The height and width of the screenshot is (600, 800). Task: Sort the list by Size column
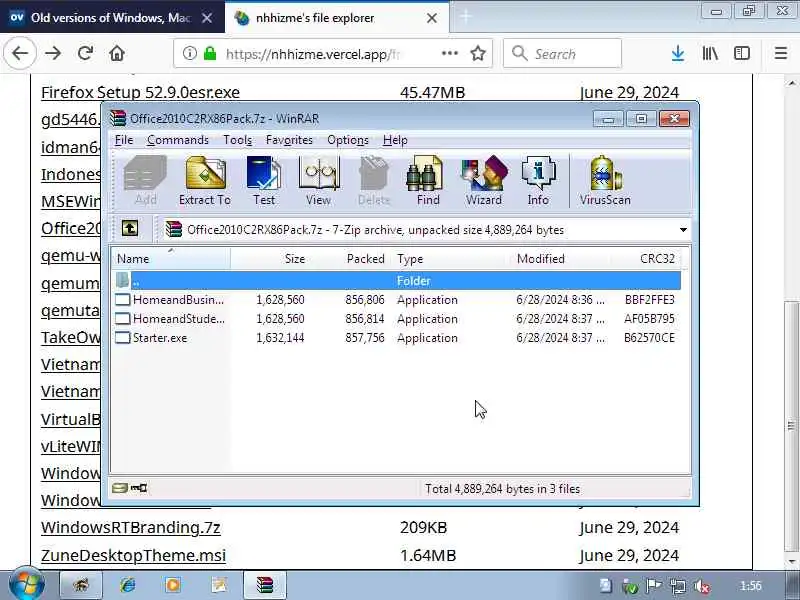(x=269, y=259)
